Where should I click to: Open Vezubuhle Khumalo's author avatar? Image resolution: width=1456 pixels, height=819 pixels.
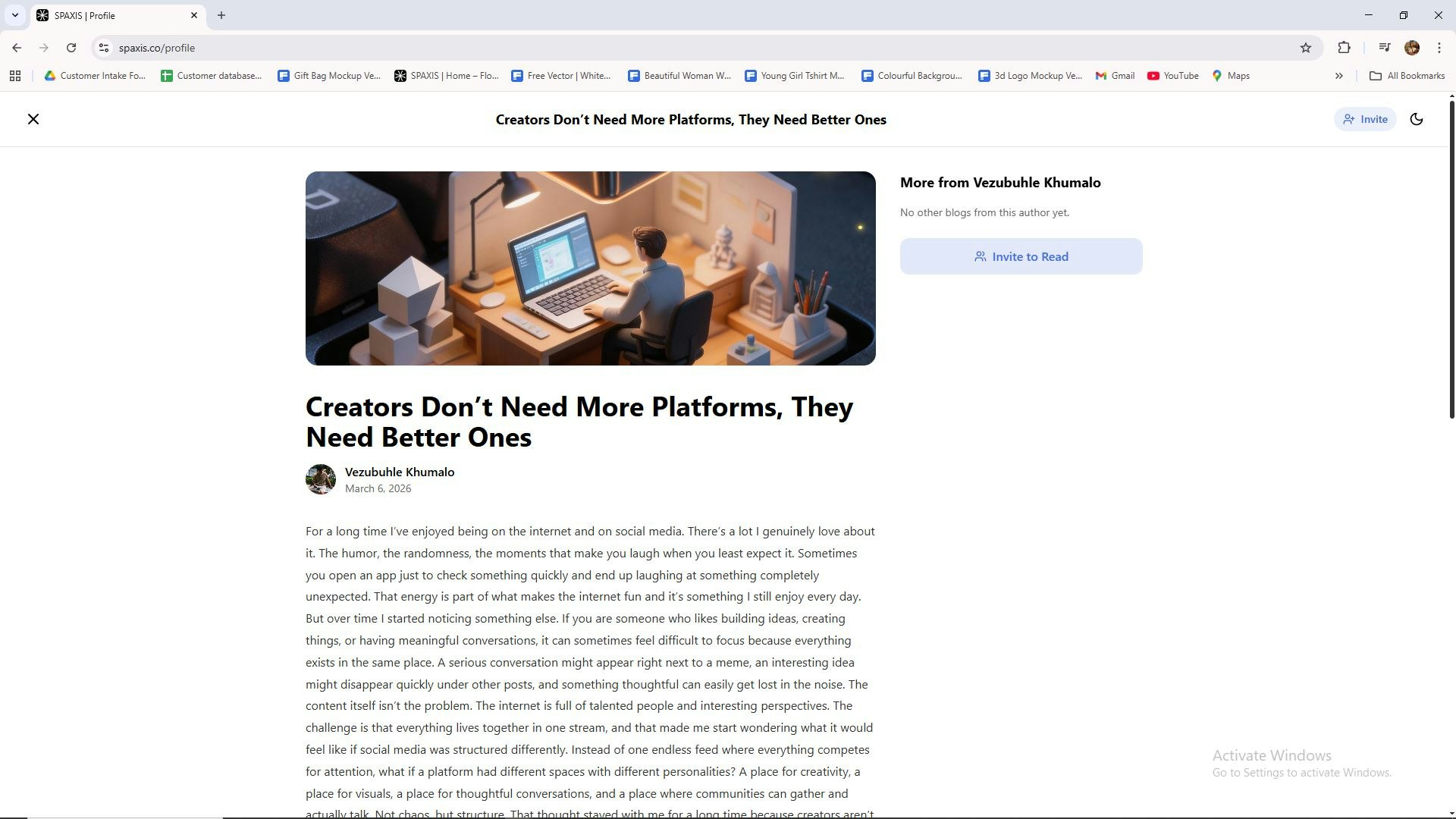coord(321,479)
